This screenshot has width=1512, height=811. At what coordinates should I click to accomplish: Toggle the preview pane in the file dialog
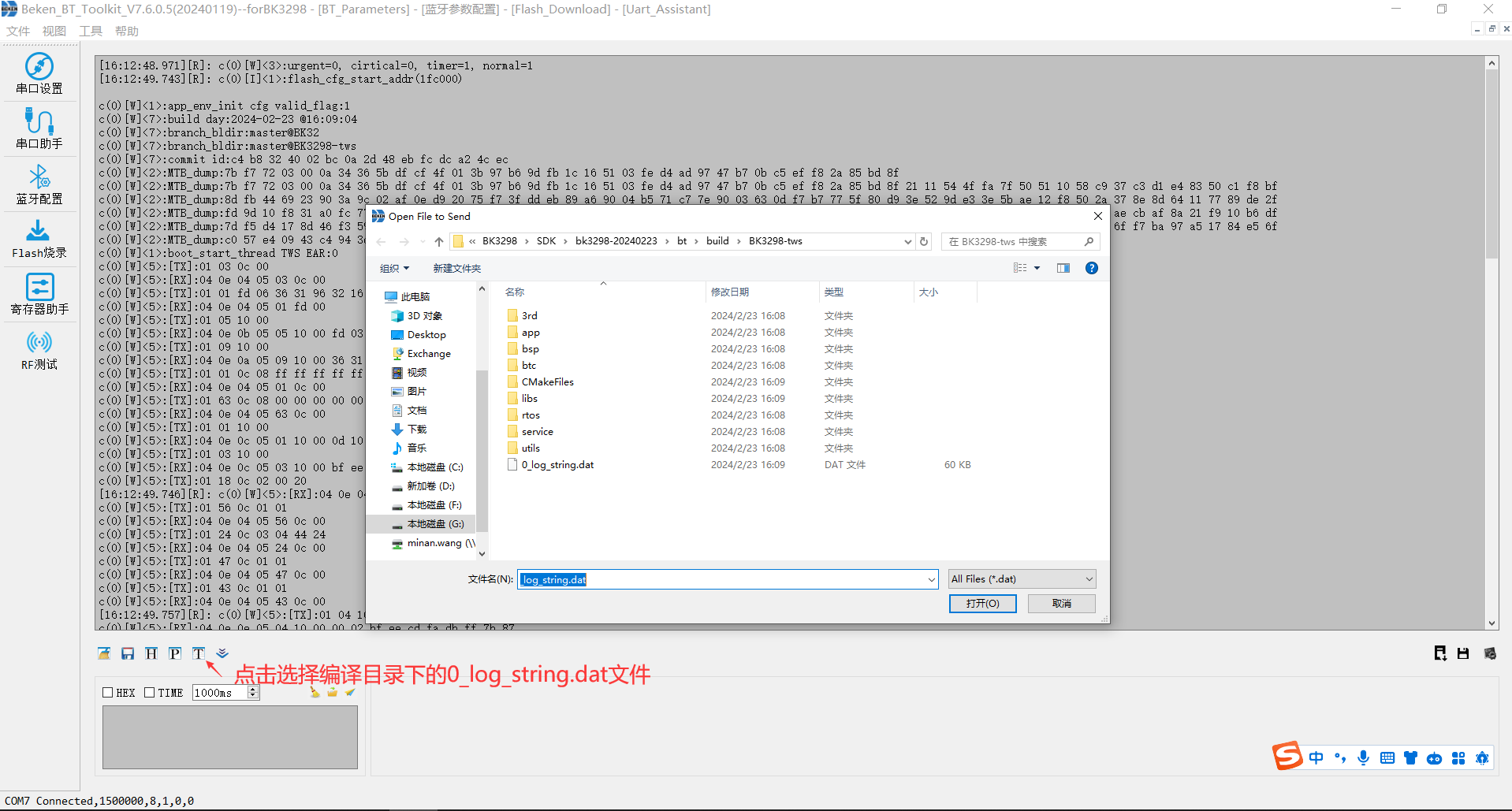[1063, 268]
